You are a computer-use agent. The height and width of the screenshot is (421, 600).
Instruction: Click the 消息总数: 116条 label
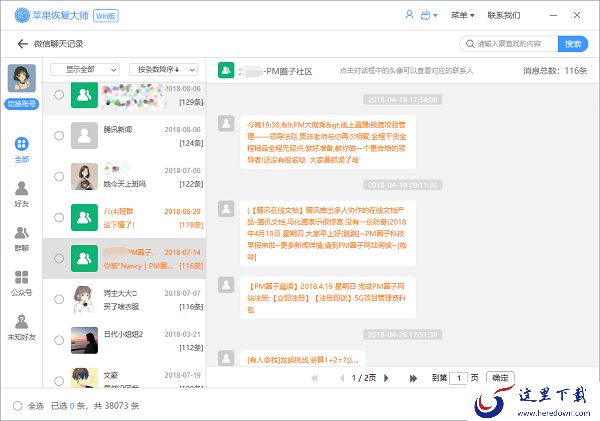coord(555,70)
